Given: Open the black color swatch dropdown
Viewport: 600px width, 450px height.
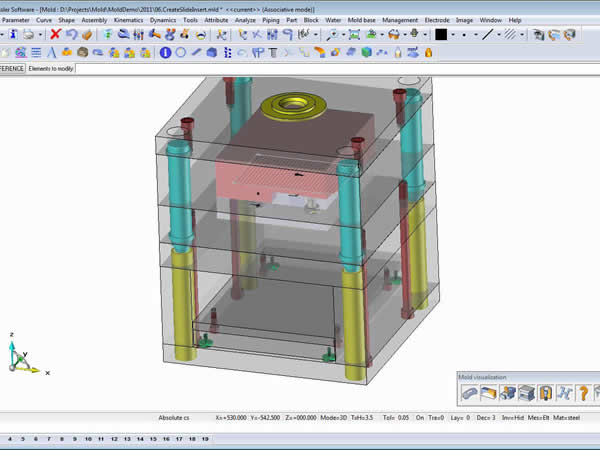Looking at the screenshot, I should [x=453, y=35].
